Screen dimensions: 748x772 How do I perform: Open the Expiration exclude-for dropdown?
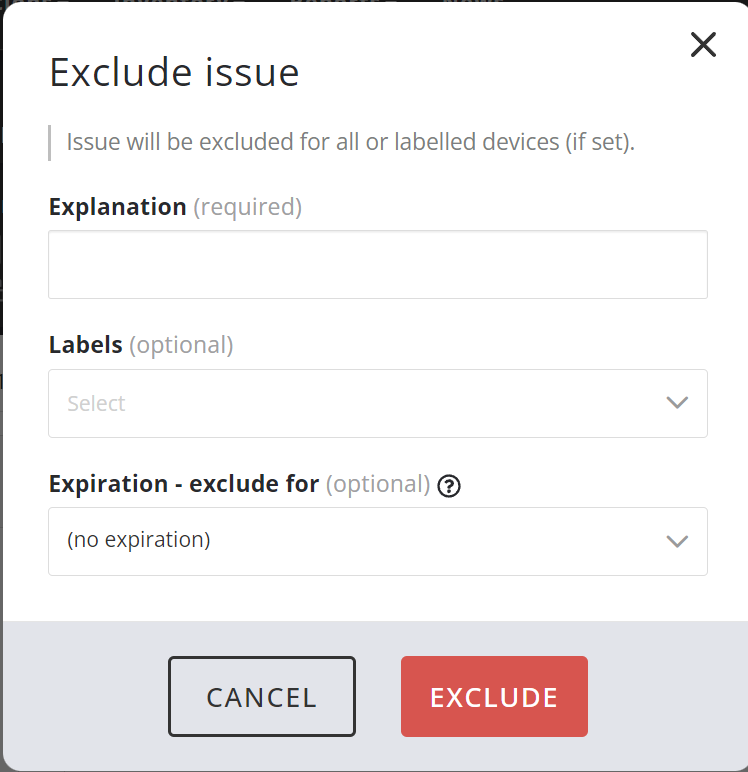pyautogui.click(x=360, y=541)
